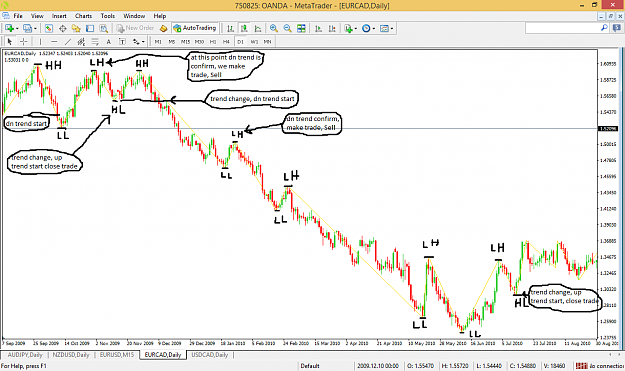625x371 pixels.
Task: Switch timeframe to M5
Action: click(x=172, y=41)
